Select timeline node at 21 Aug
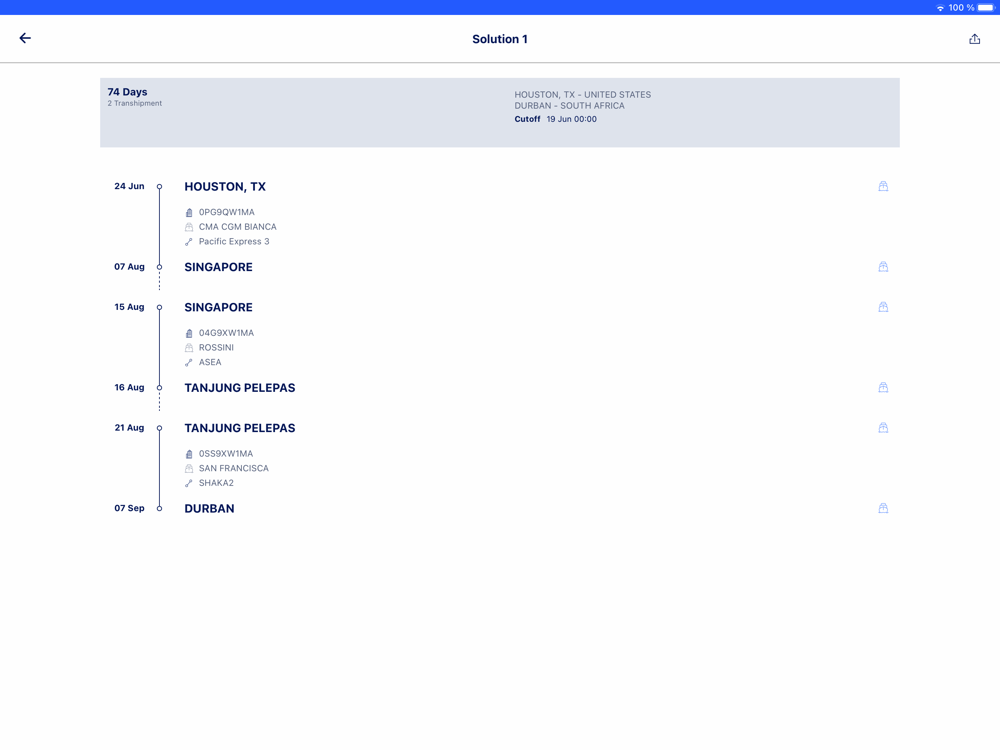This screenshot has height=750, width=1000. pyautogui.click(x=159, y=427)
